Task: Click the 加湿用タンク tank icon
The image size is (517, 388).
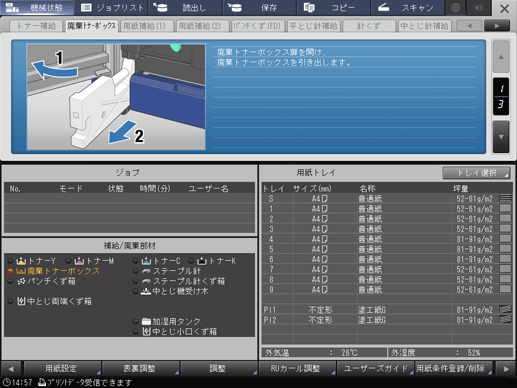Action: tap(146, 321)
